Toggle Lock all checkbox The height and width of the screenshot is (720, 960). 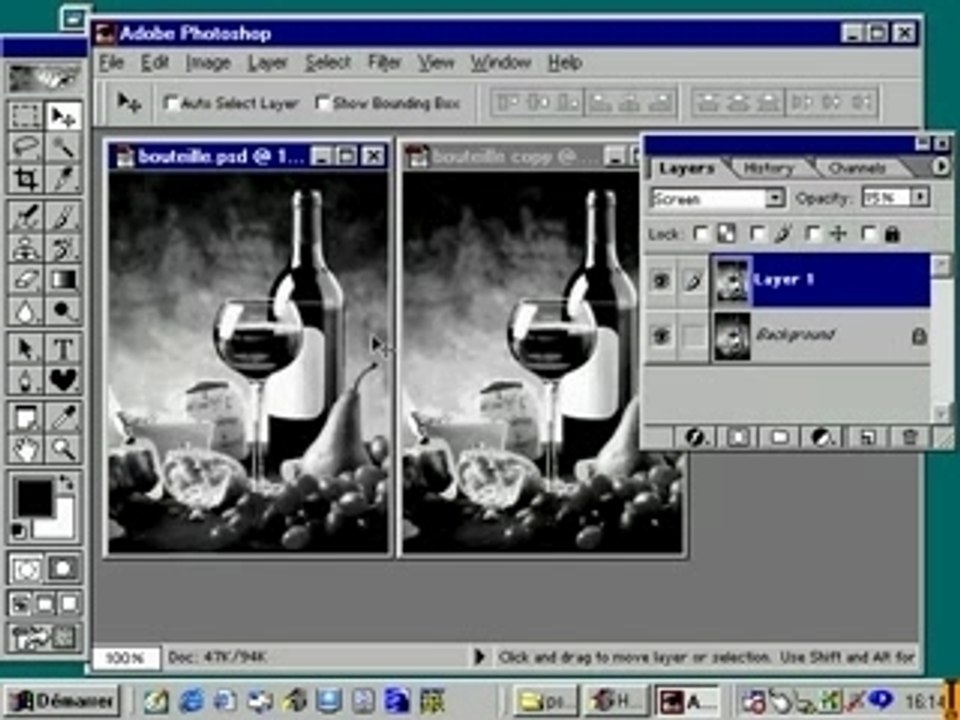[x=868, y=233]
